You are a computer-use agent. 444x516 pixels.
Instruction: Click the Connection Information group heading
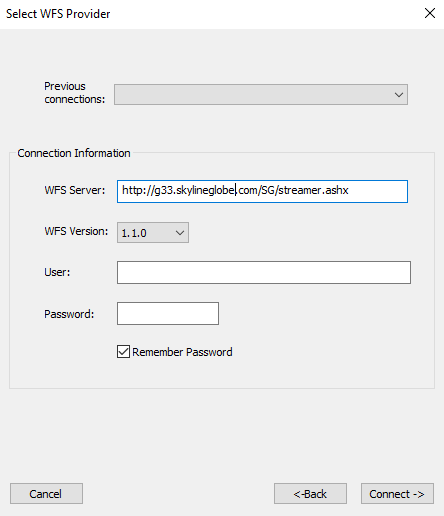tap(74, 153)
